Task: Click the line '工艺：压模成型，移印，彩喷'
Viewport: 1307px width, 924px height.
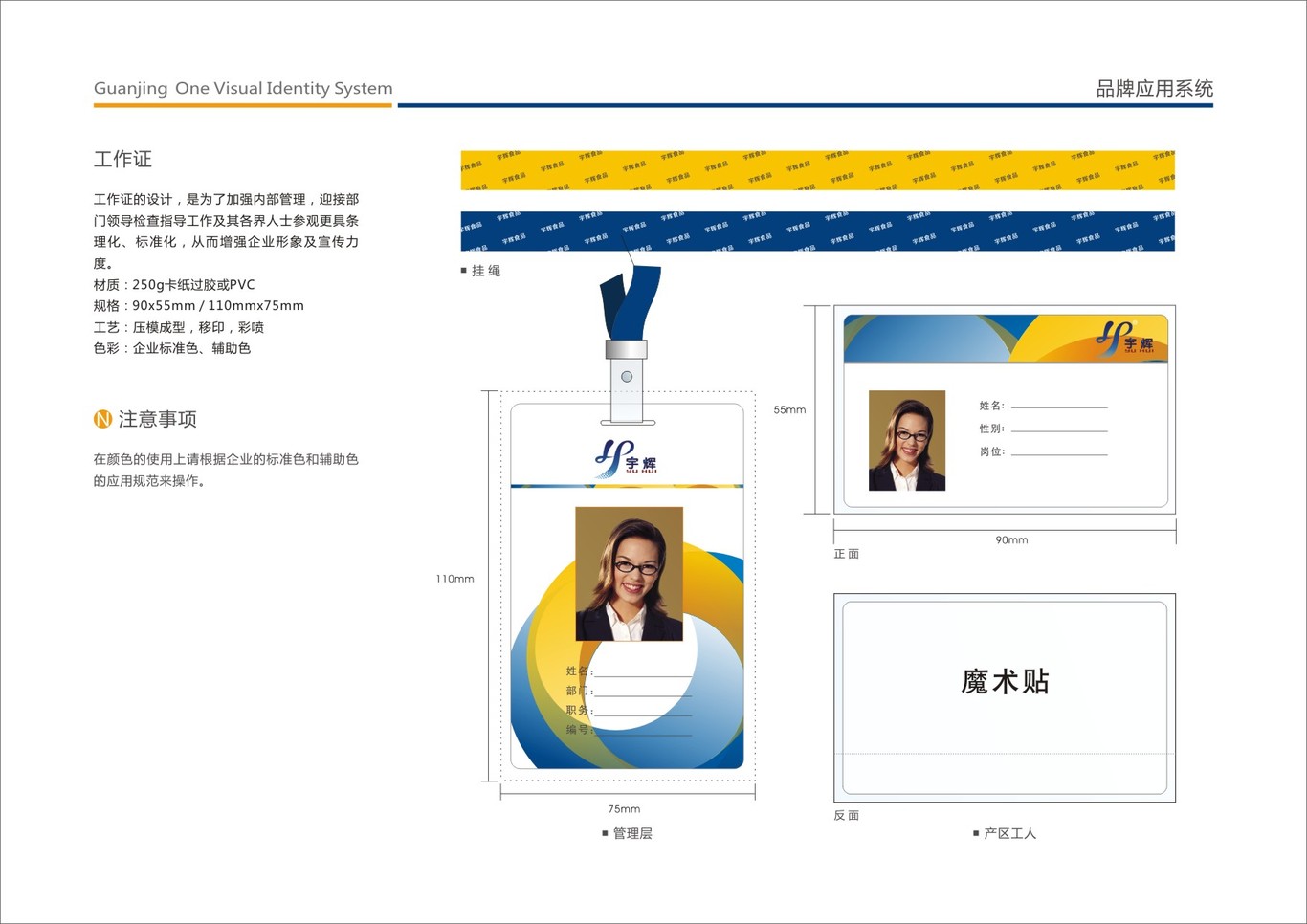Action: coord(178,327)
